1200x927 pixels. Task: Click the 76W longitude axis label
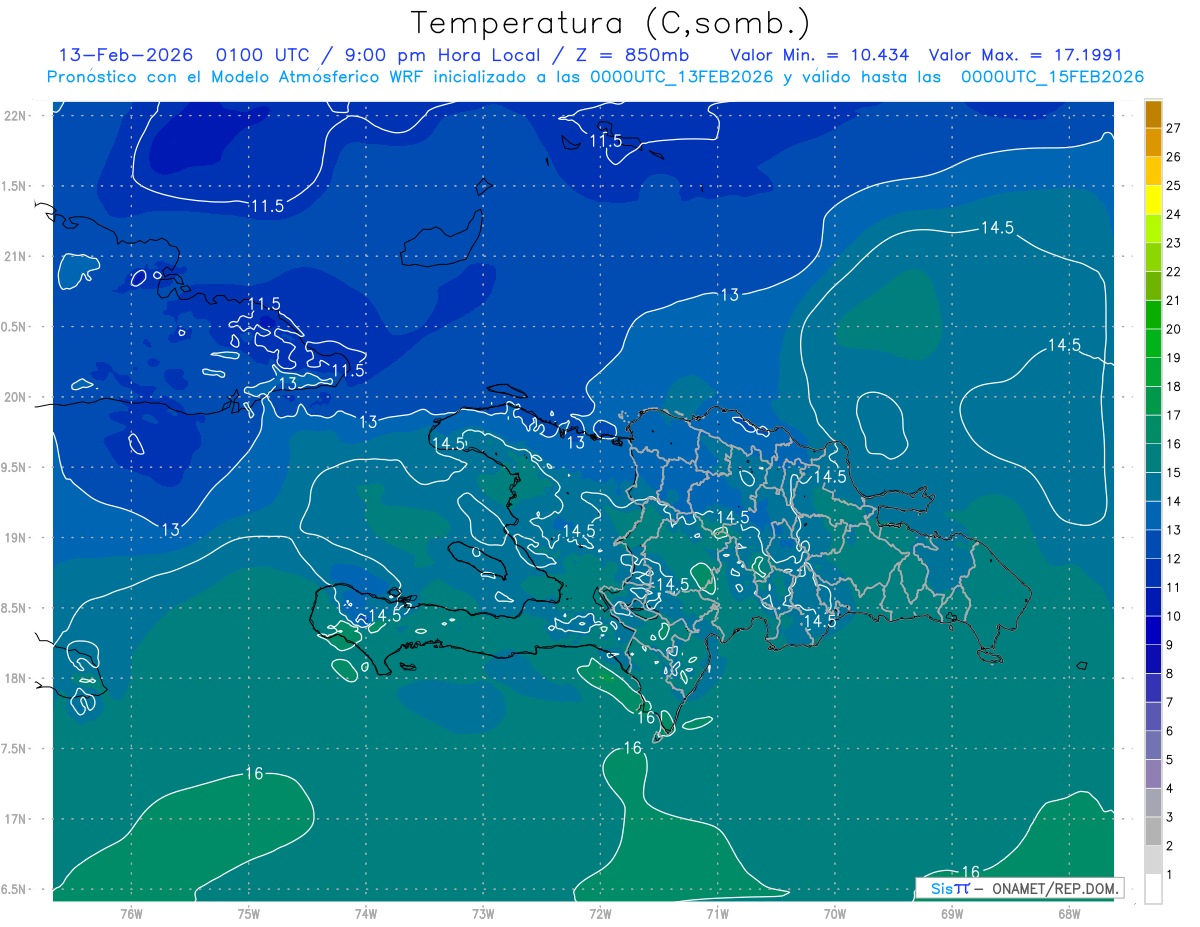131,913
